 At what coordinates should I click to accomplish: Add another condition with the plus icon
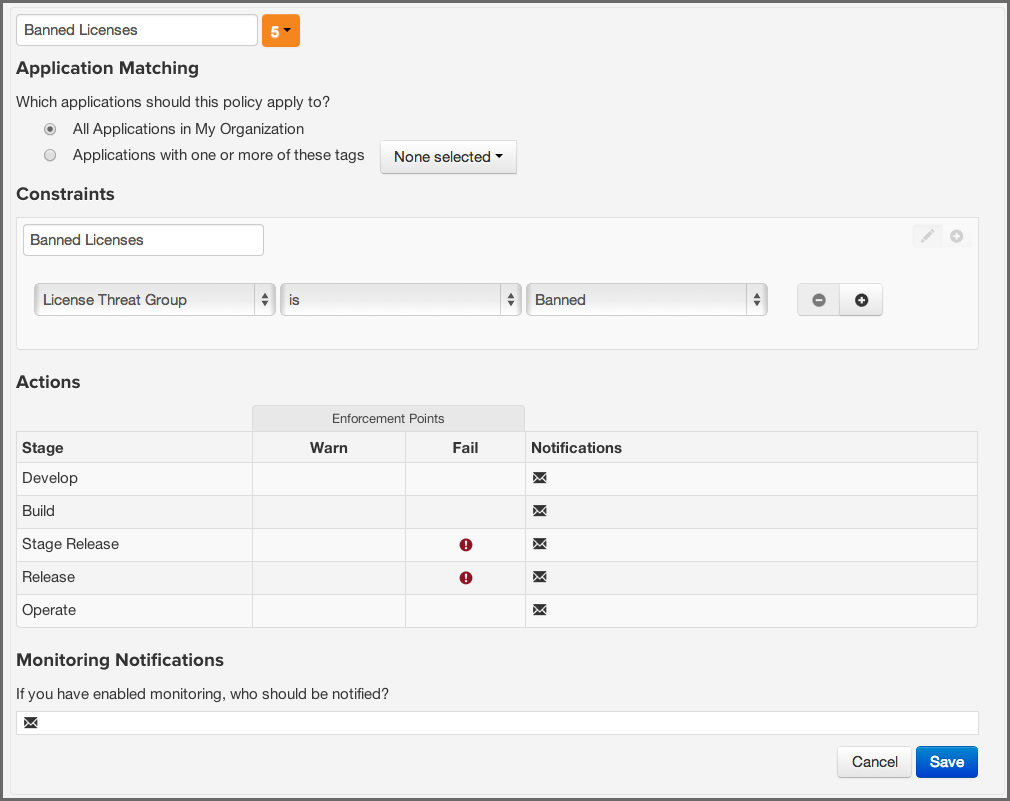(861, 299)
